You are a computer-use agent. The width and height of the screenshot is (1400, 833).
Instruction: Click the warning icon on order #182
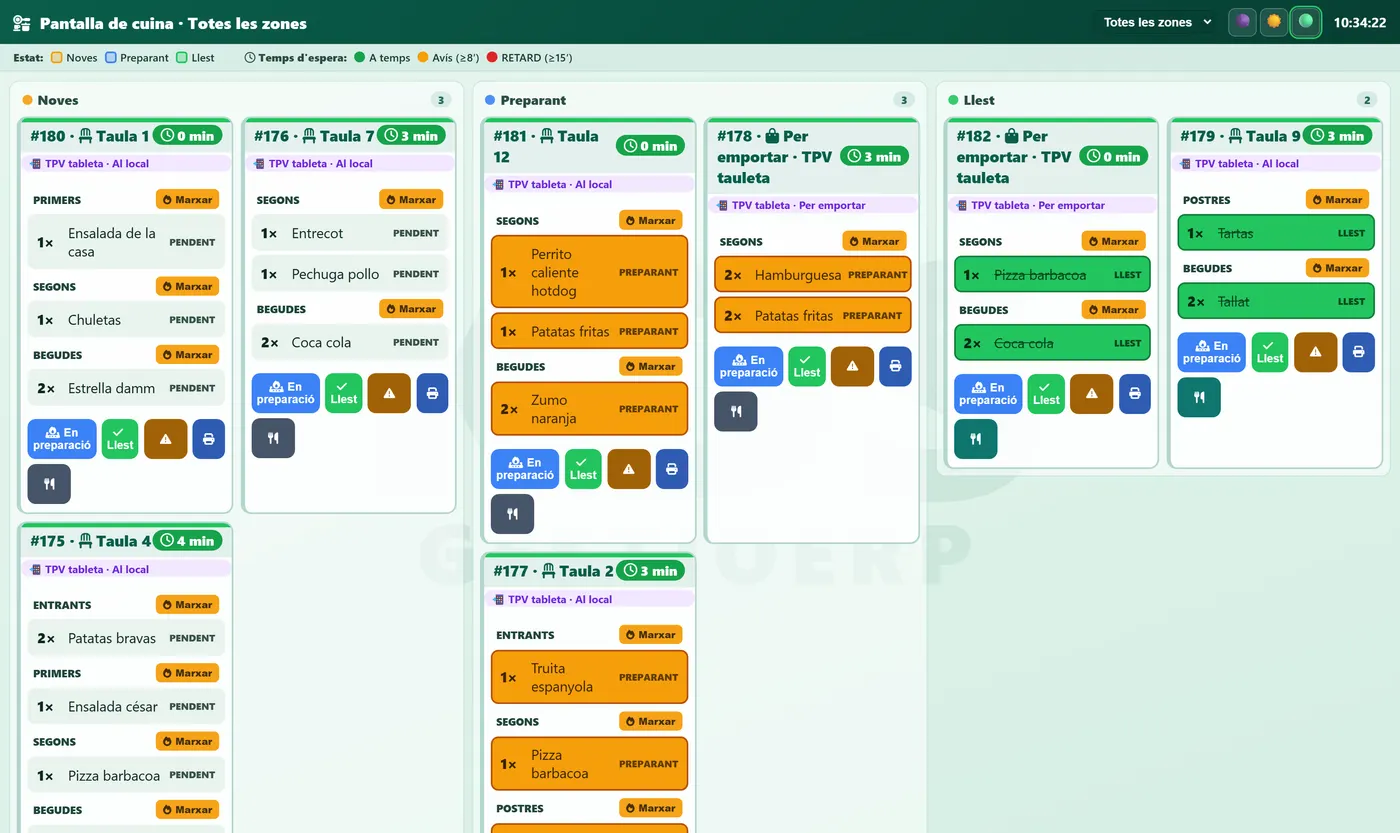[1092, 394]
